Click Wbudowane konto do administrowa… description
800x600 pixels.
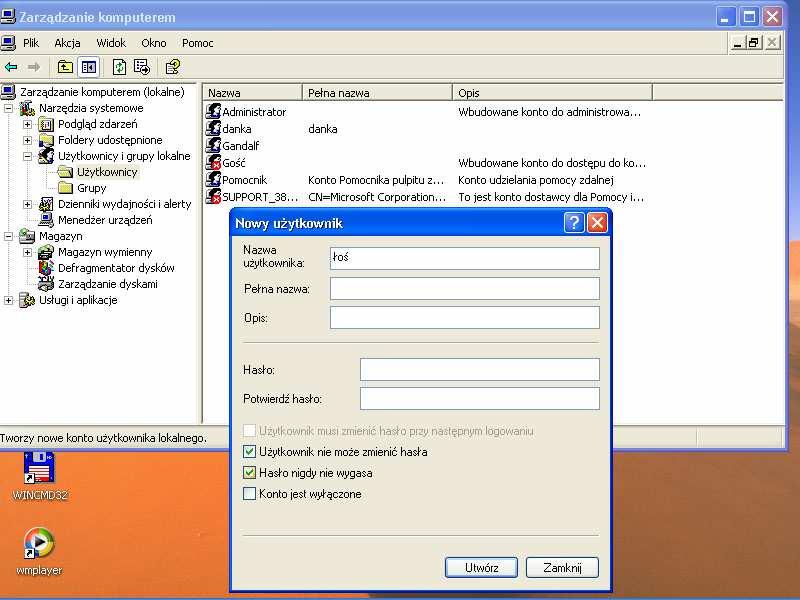pyautogui.click(x=549, y=112)
